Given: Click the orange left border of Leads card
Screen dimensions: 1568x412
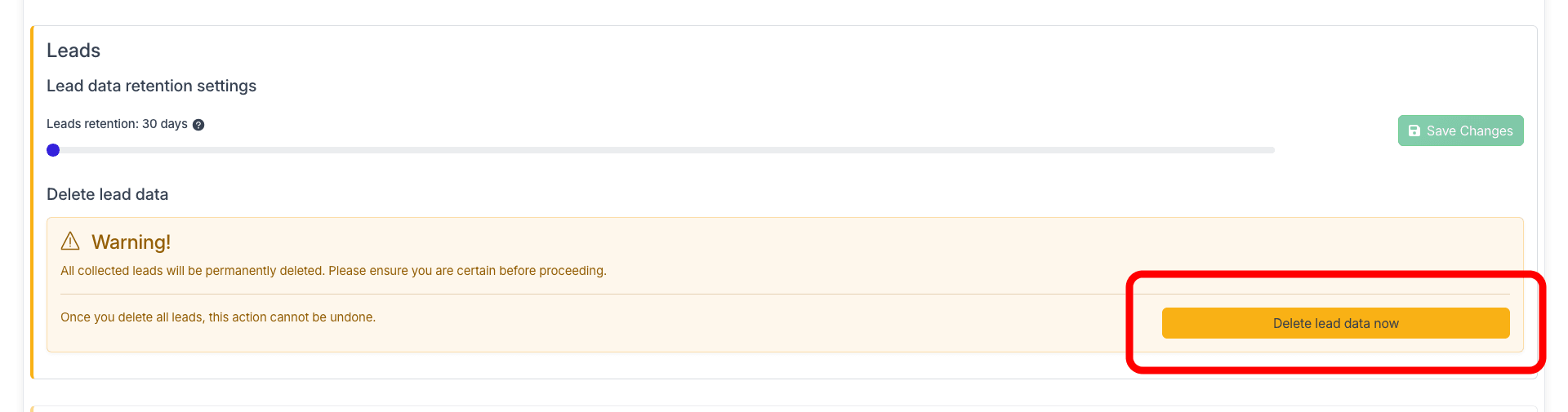Looking at the screenshot, I should (32, 202).
